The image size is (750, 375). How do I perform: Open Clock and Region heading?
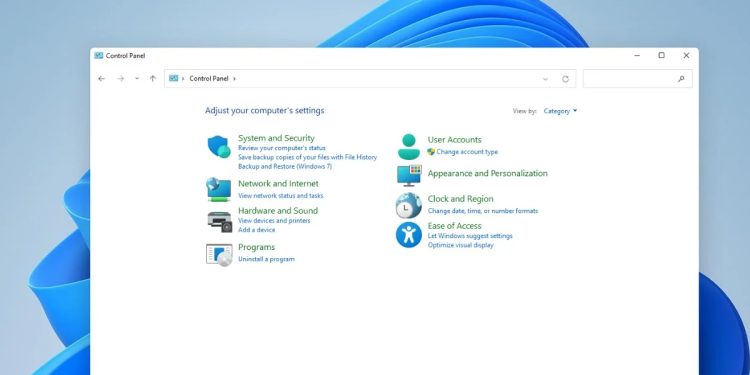click(461, 199)
